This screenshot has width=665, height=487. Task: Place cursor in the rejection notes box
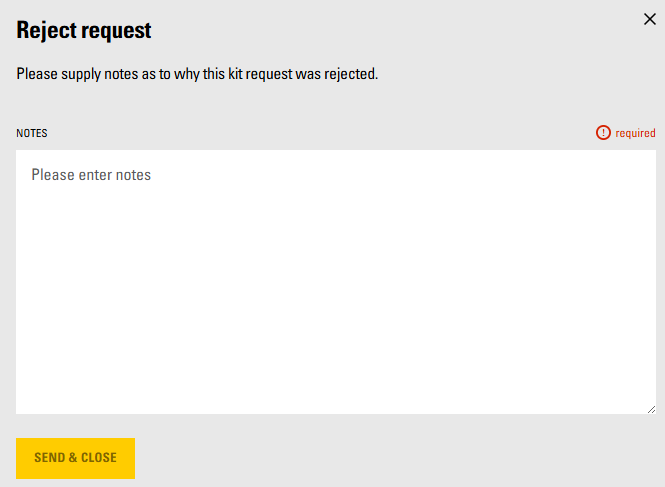coord(336,282)
